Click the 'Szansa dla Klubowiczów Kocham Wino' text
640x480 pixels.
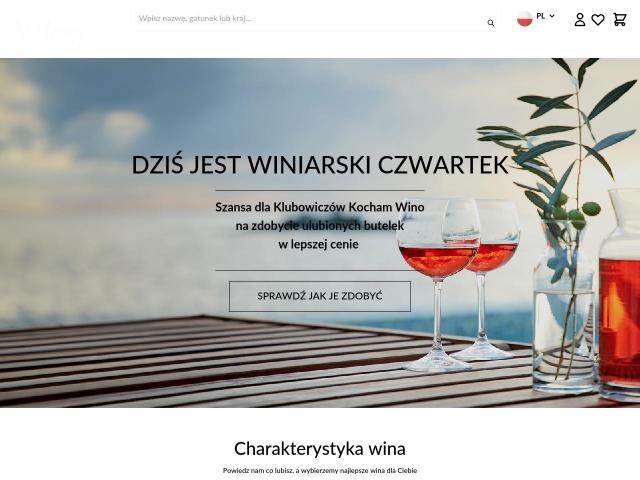click(320, 207)
